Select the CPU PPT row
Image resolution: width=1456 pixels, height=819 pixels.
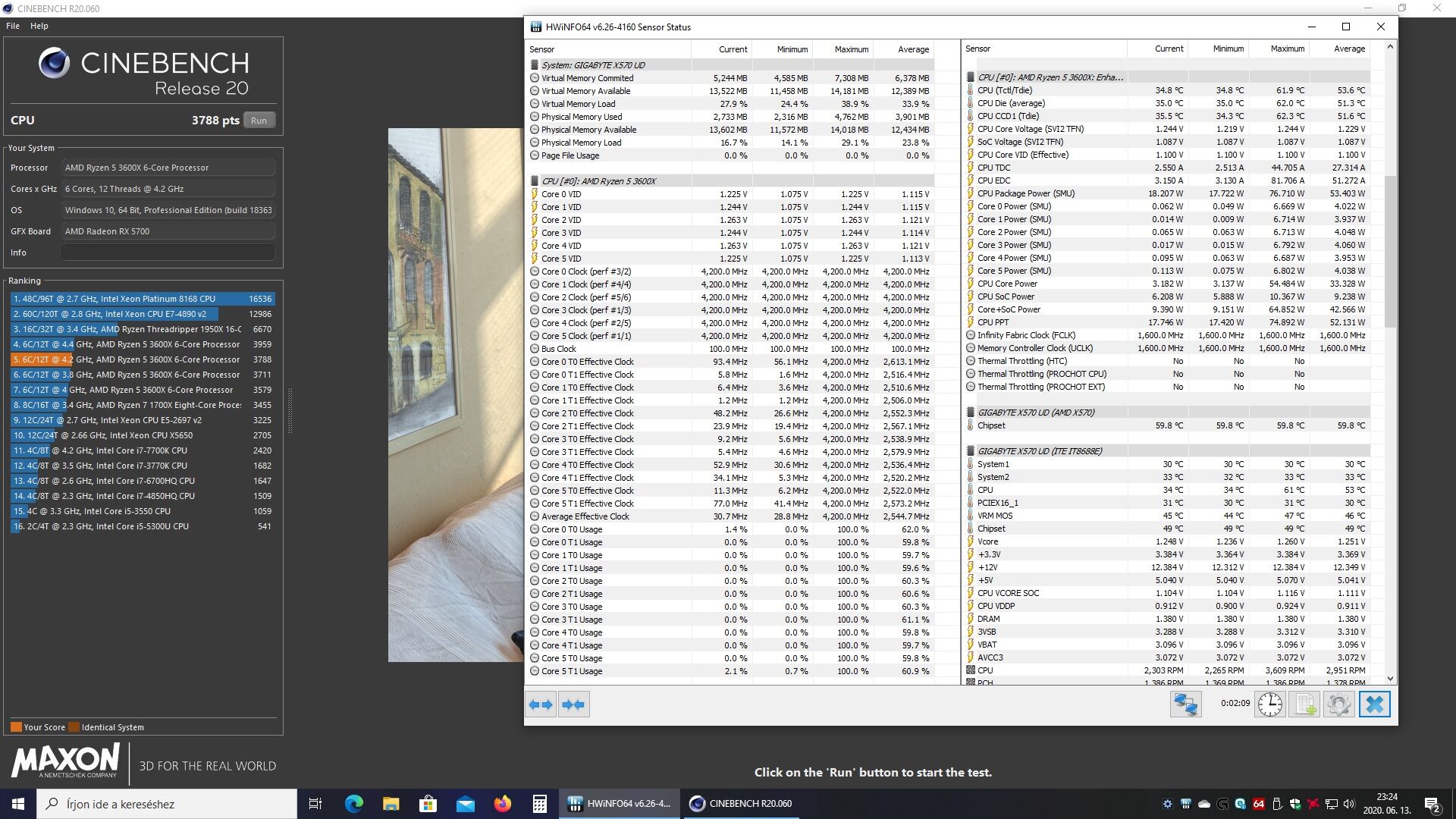coord(1167,322)
